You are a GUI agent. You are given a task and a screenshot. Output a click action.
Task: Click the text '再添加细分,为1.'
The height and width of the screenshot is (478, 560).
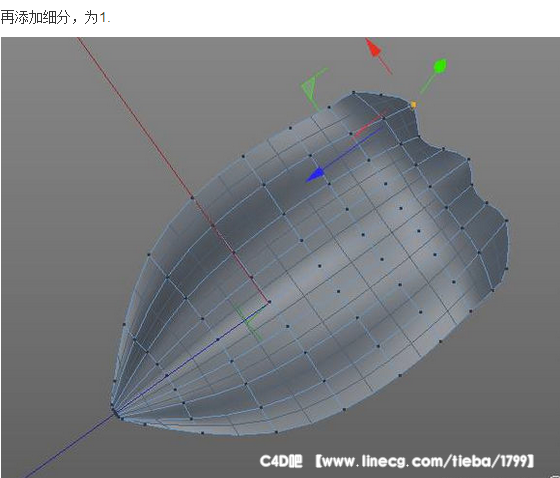[55, 17]
